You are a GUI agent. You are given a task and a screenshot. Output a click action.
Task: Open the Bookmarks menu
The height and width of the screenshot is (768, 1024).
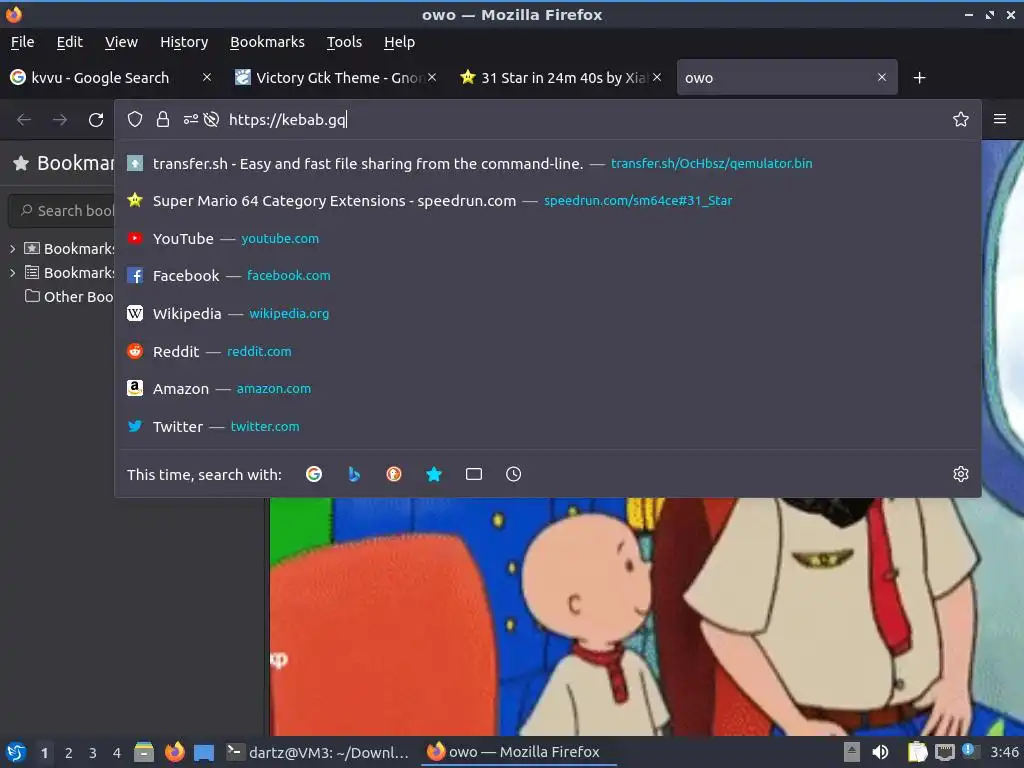point(267,42)
